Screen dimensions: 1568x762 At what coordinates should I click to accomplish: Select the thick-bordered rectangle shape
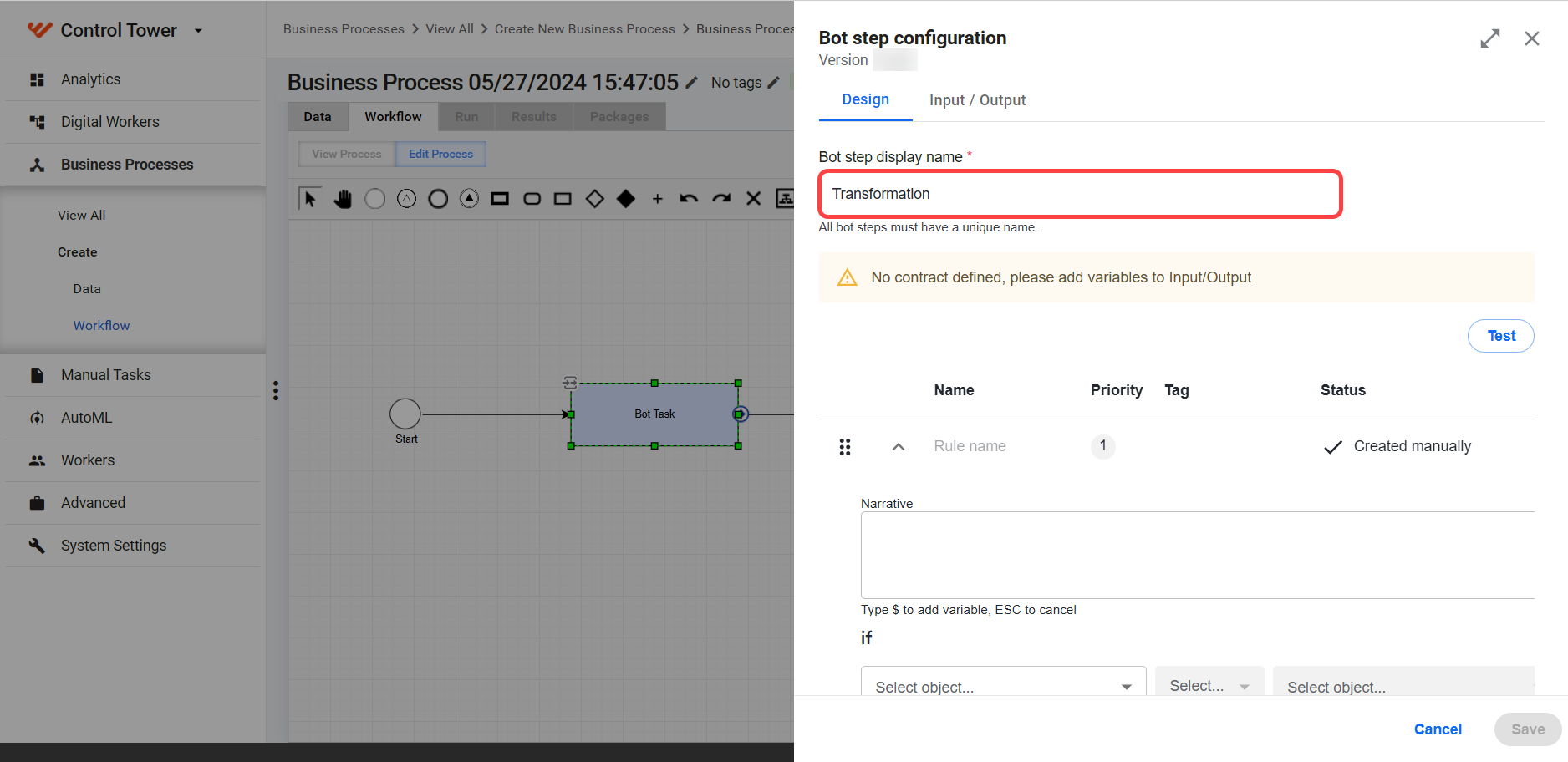tap(500, 199)
